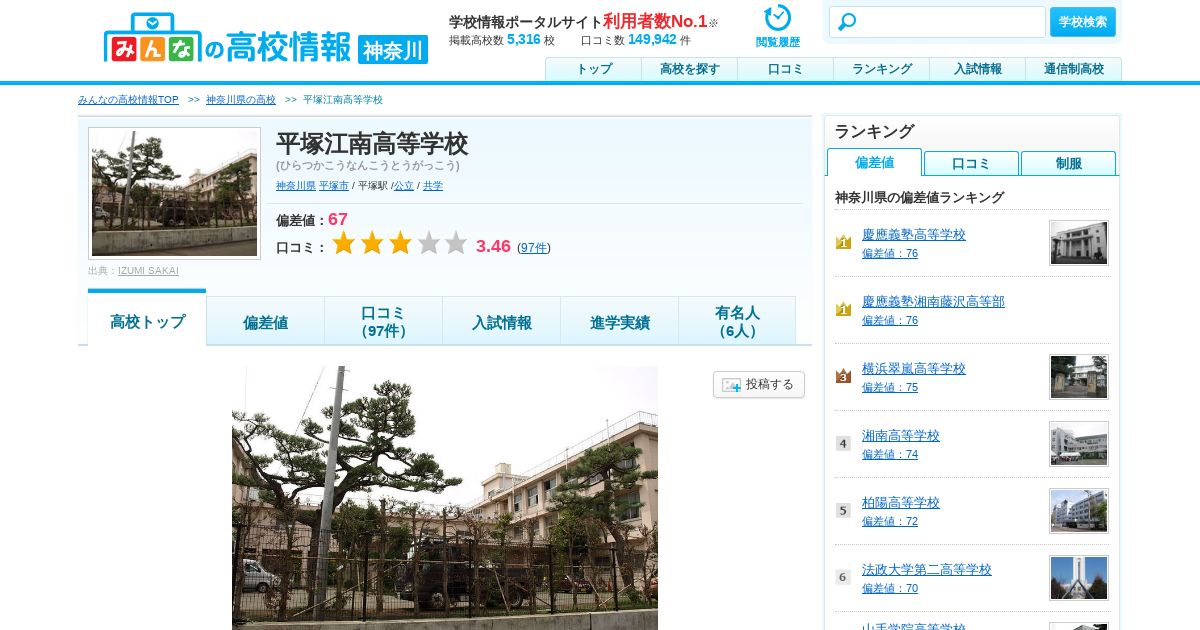The width and height of the screenshot is (1200, 630).
Task: Select the 高校トップ tab
Action: pyautogui.click(x=147, y=319)
